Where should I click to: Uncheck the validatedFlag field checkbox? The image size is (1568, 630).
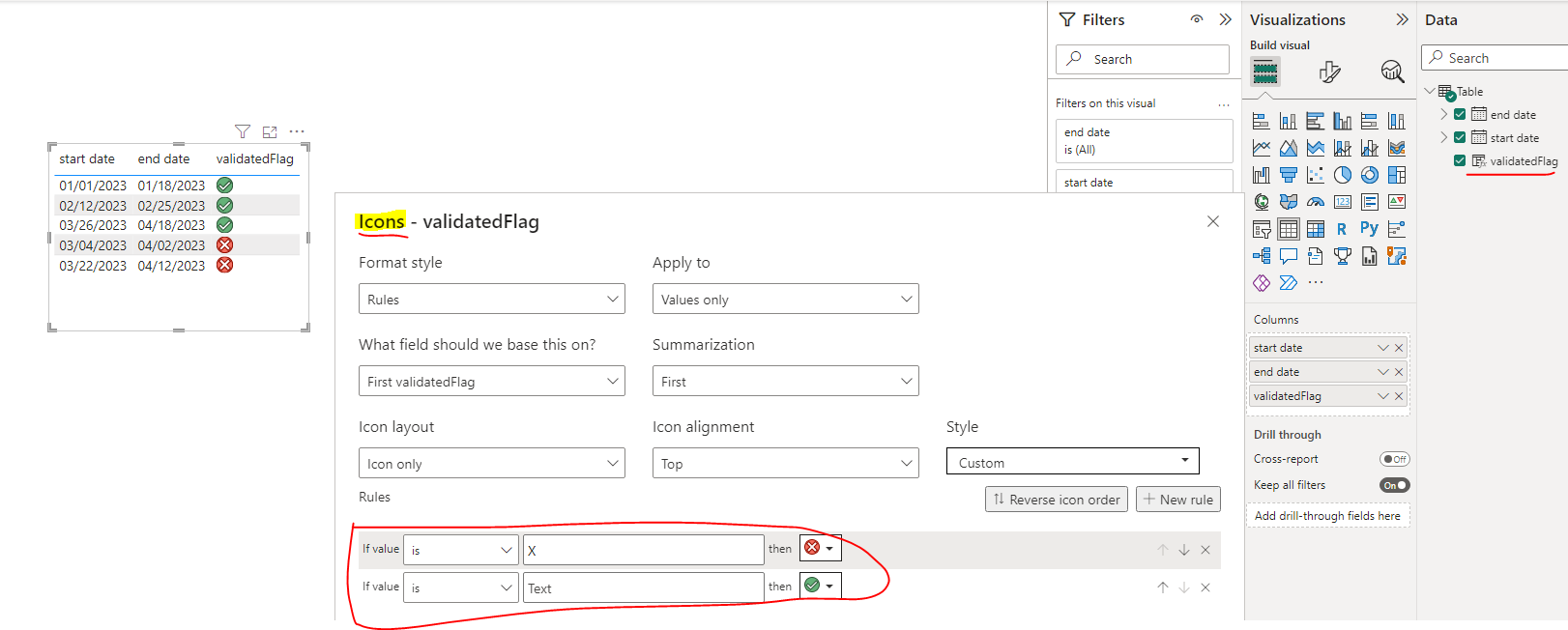point(1460,160)
